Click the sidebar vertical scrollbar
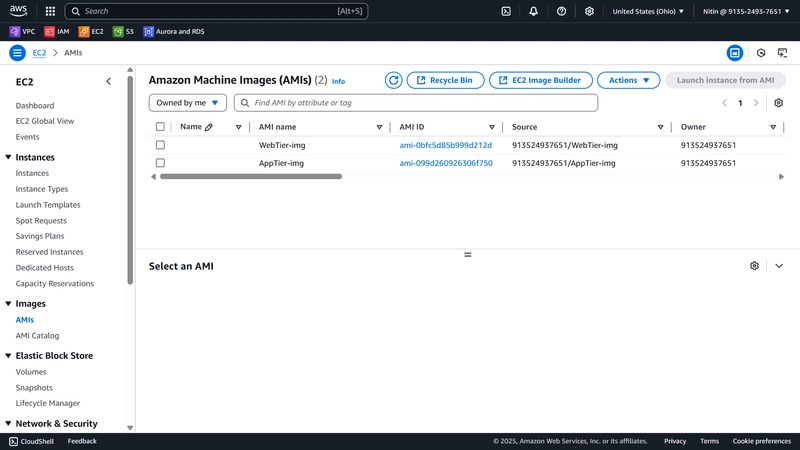Image resolution: width=800 pixels, height=450 pixels. coord(130,180)
